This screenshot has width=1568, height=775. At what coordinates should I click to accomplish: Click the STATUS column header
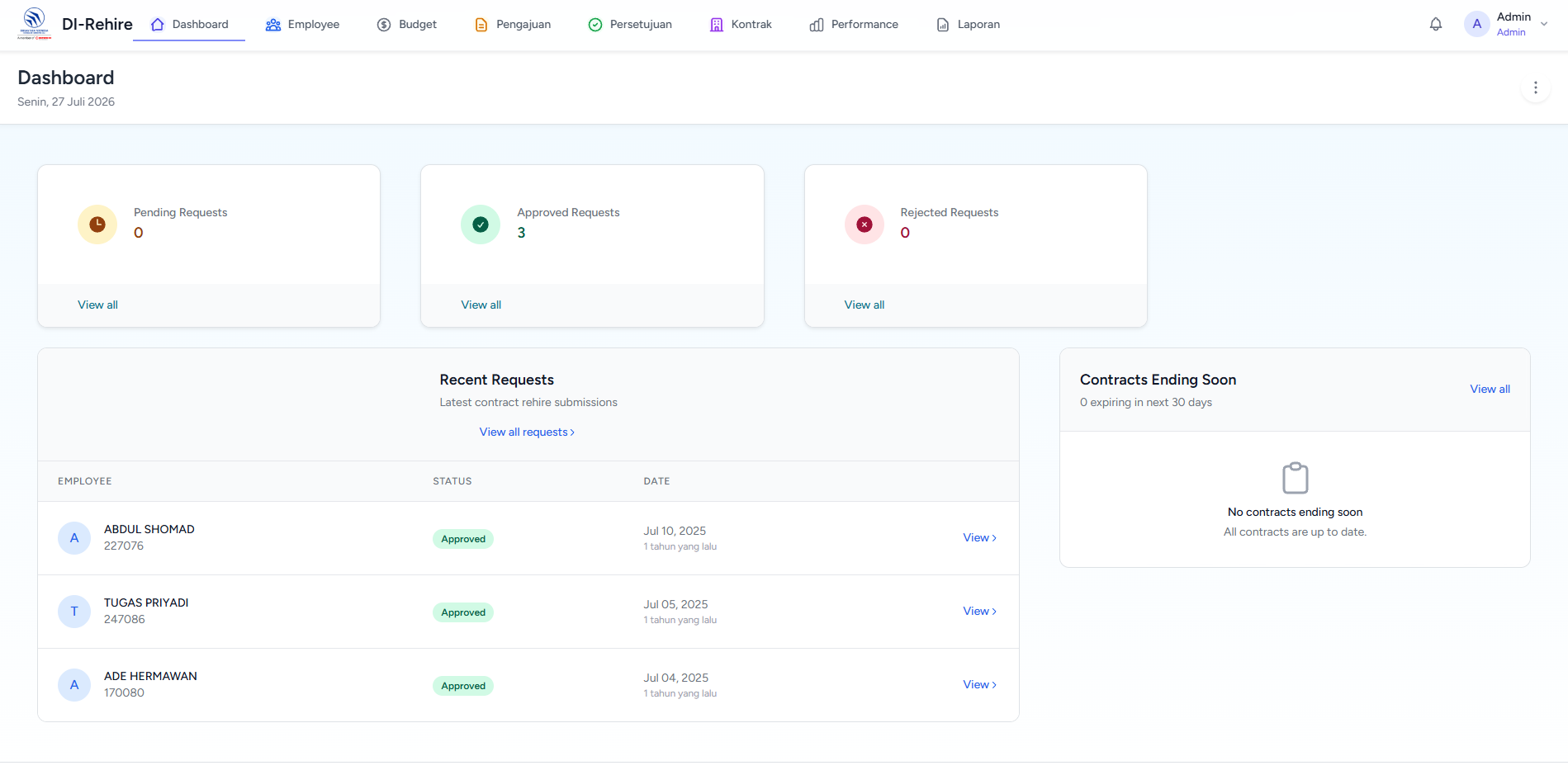(x=452, y=481)
